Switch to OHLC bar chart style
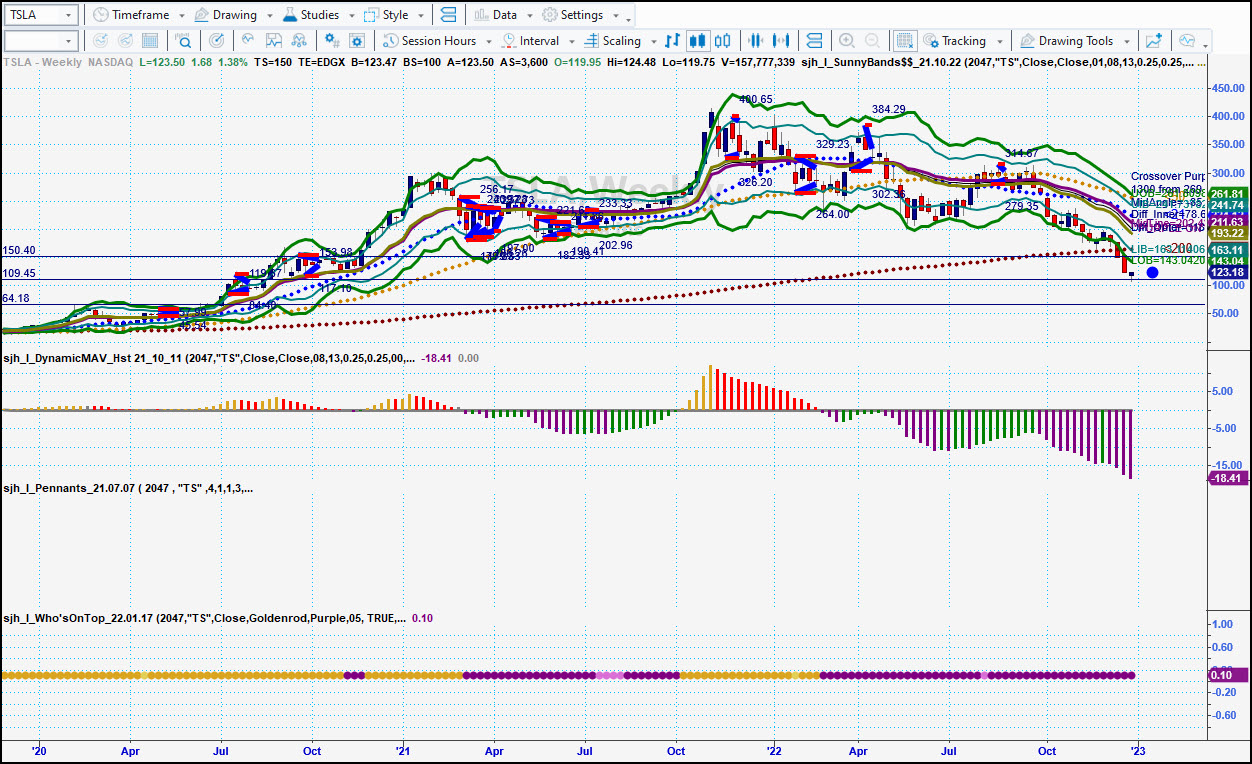Screen dimensions: 1252x764 673,41
